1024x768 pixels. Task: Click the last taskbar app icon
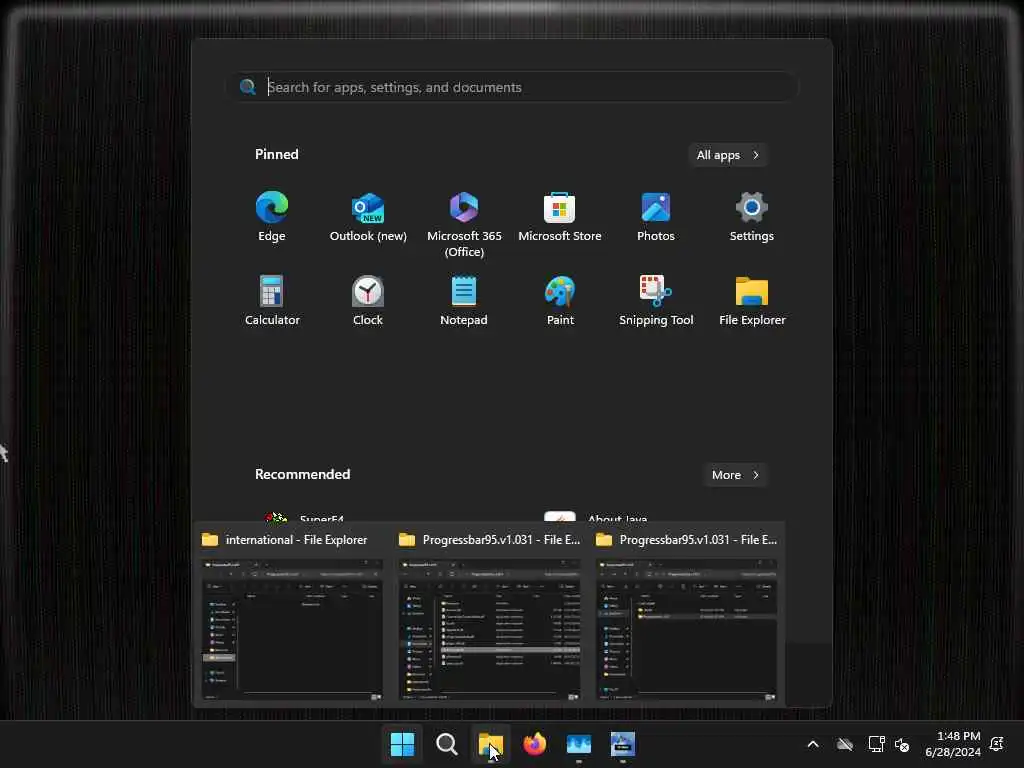click(623, 744)
